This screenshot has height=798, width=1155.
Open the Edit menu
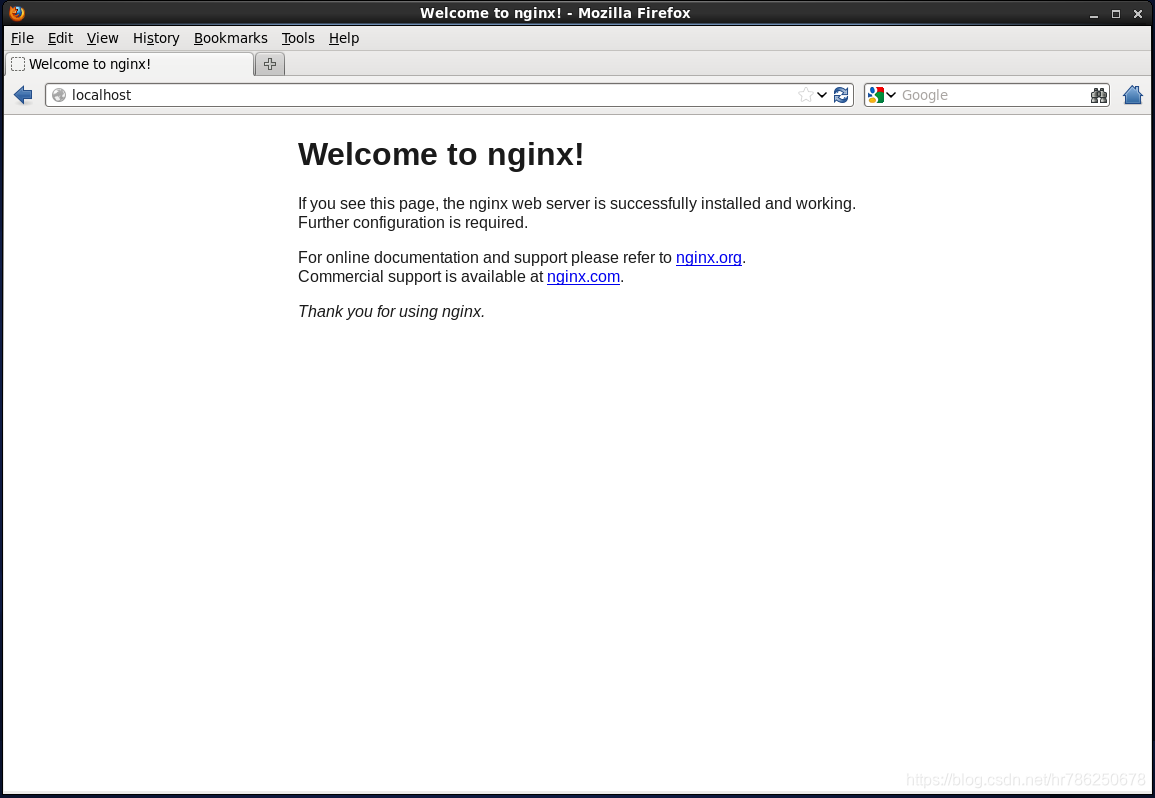(60, 38)
